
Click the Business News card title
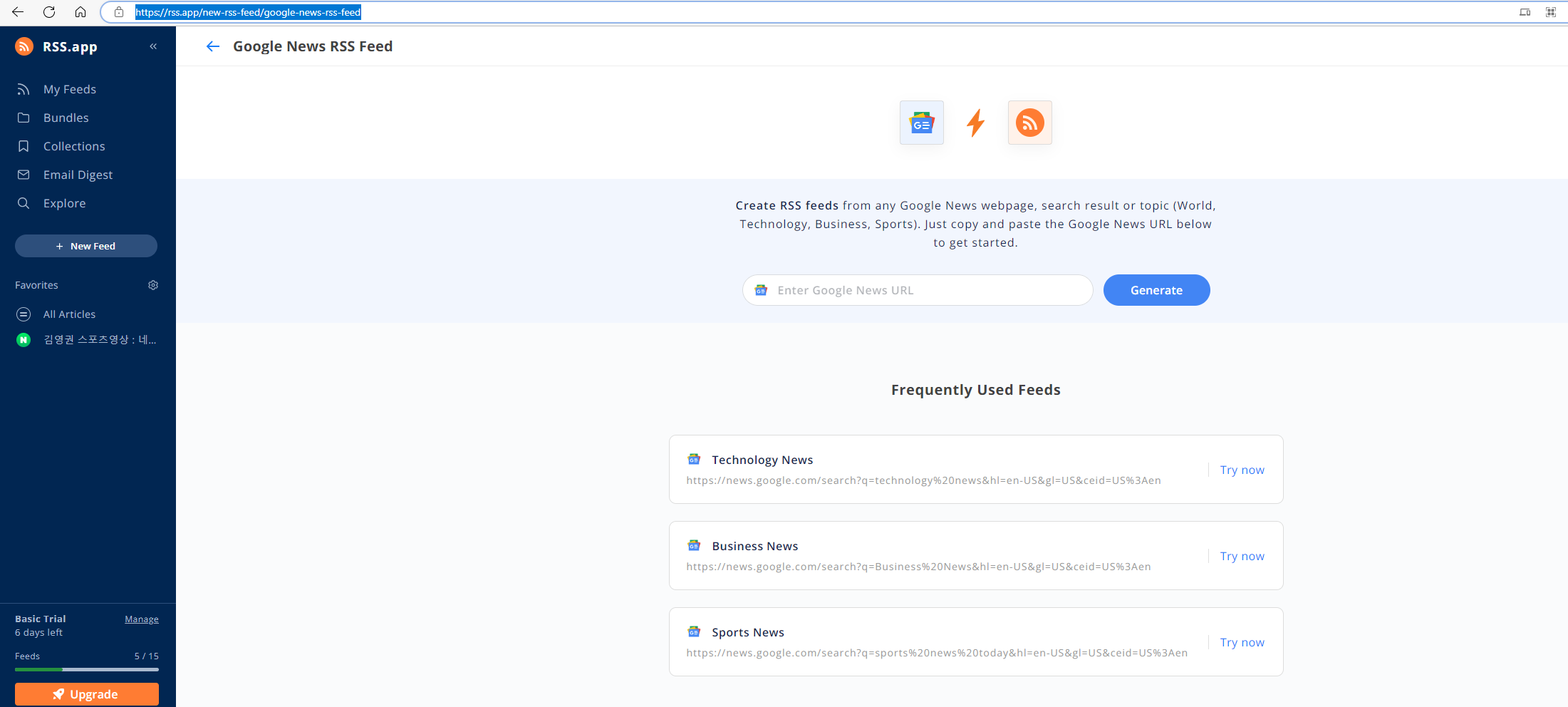[x=754, y=546]
